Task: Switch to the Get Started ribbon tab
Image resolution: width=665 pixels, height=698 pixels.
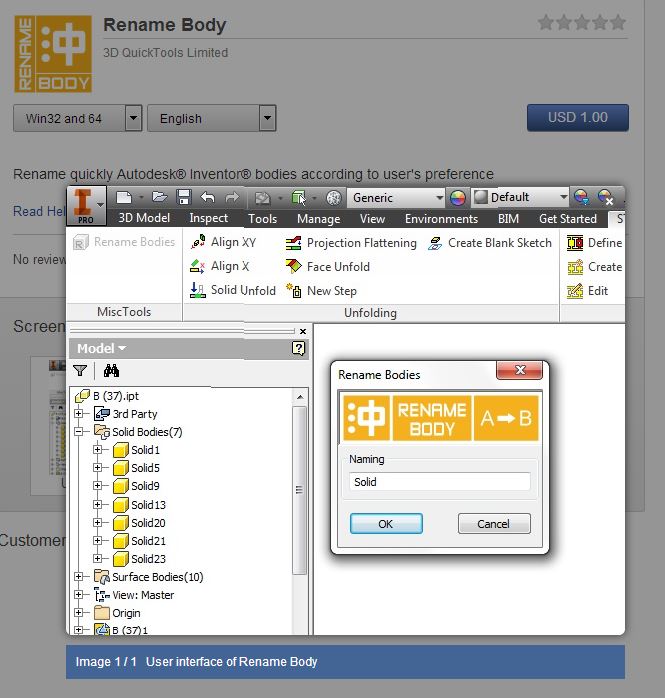Action: pyautogui.click(x=568, y=219)
